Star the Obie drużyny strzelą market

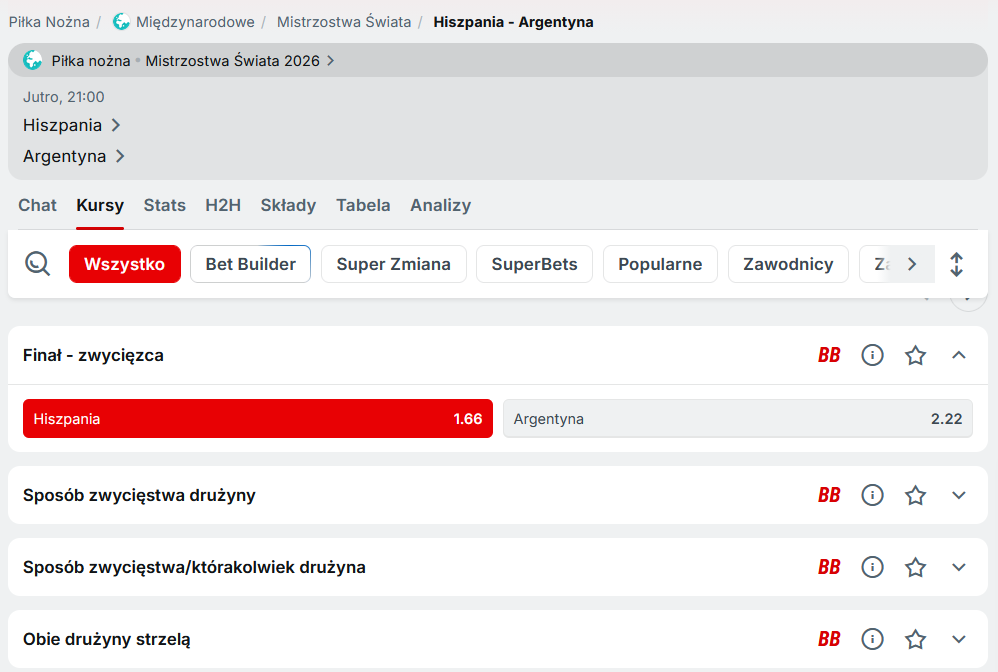pos(915,639)
